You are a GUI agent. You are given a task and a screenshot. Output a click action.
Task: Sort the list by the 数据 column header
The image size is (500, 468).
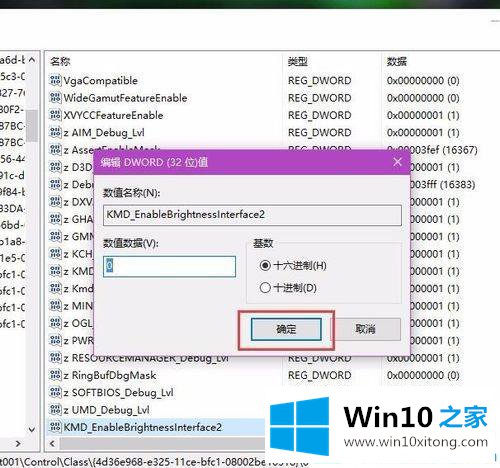[x=397, y=61]
